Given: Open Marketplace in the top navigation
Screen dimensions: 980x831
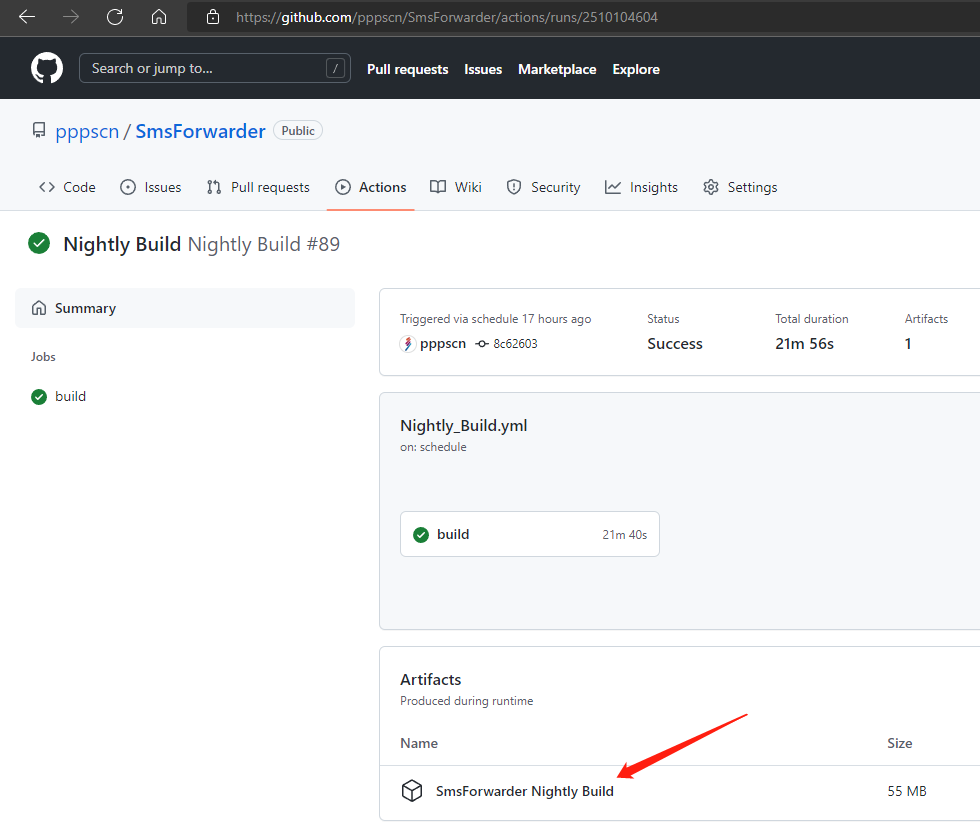Looking at the screenshot, I should tap(557, 69).
